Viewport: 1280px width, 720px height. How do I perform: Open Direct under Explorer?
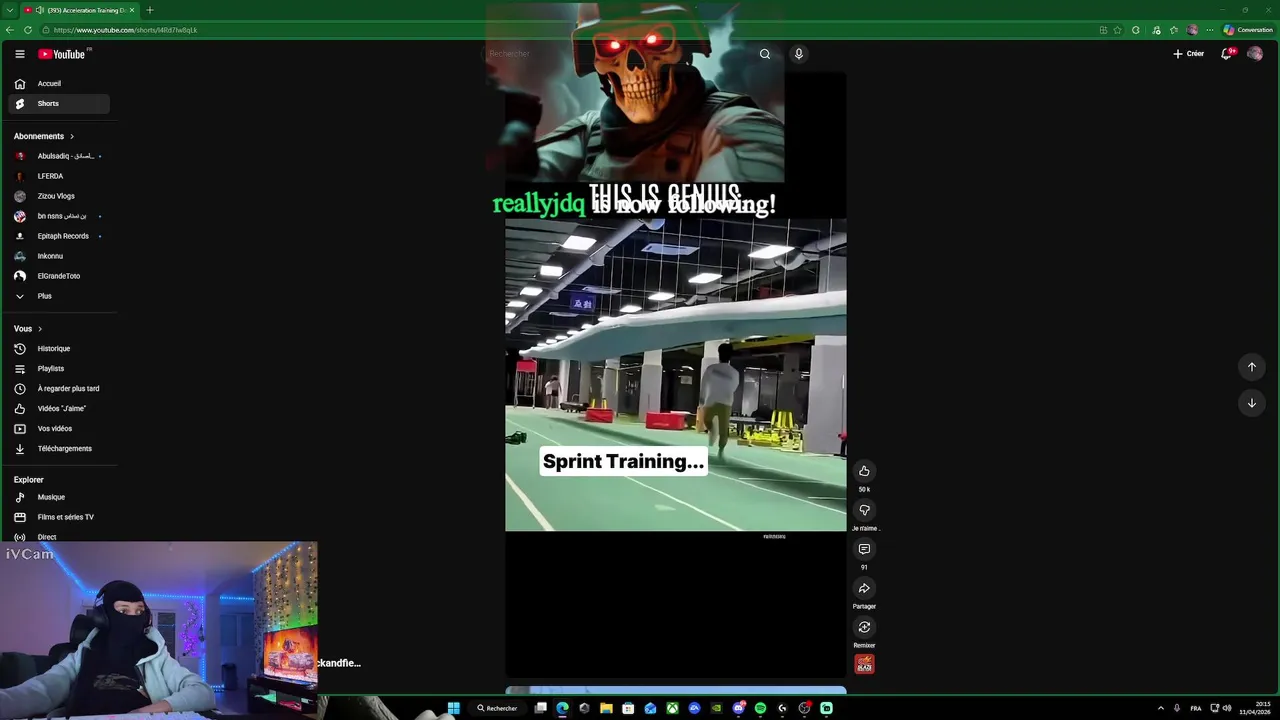coord(59,537)
